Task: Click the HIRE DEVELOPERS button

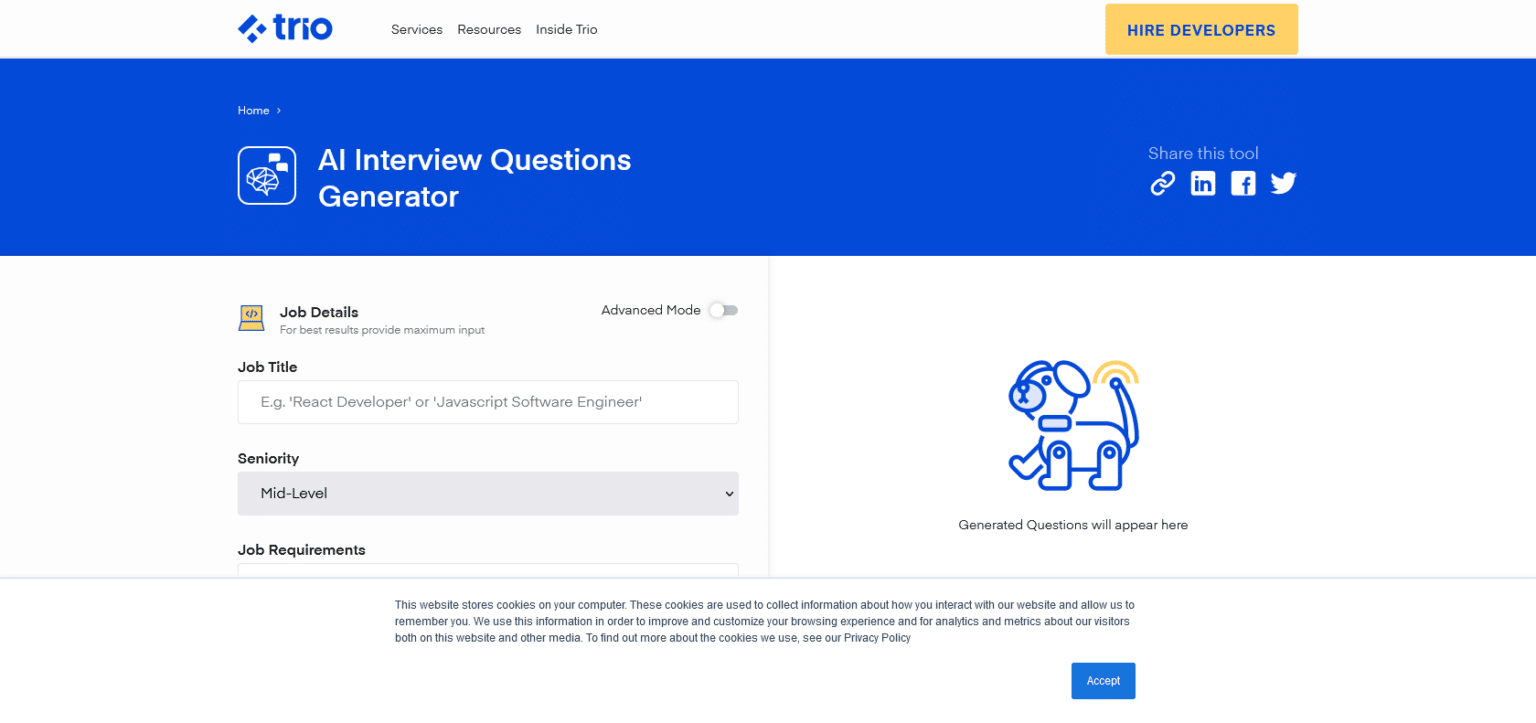Action: 1201,29
